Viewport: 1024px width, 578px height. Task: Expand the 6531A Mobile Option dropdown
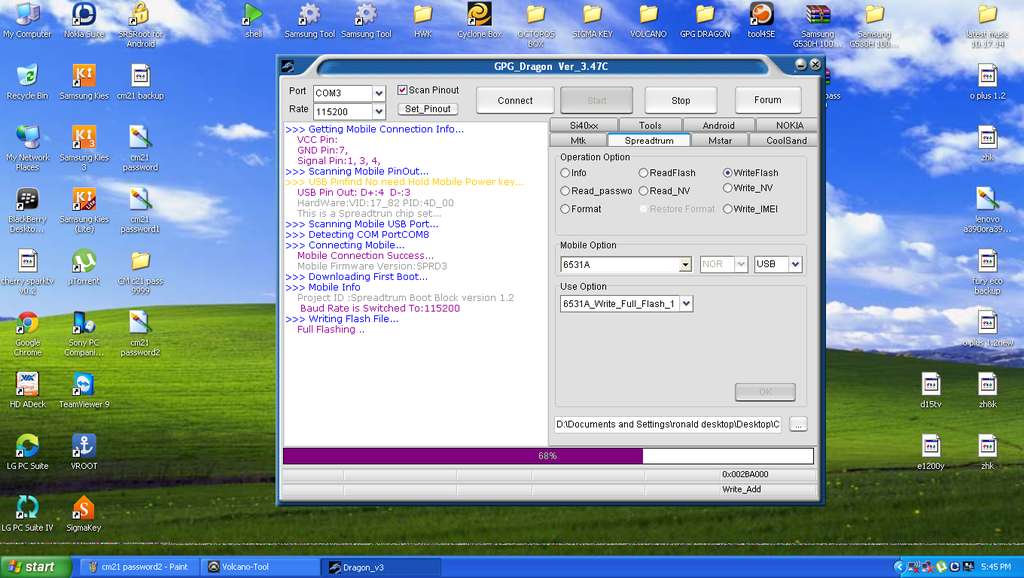coord(685,265)
